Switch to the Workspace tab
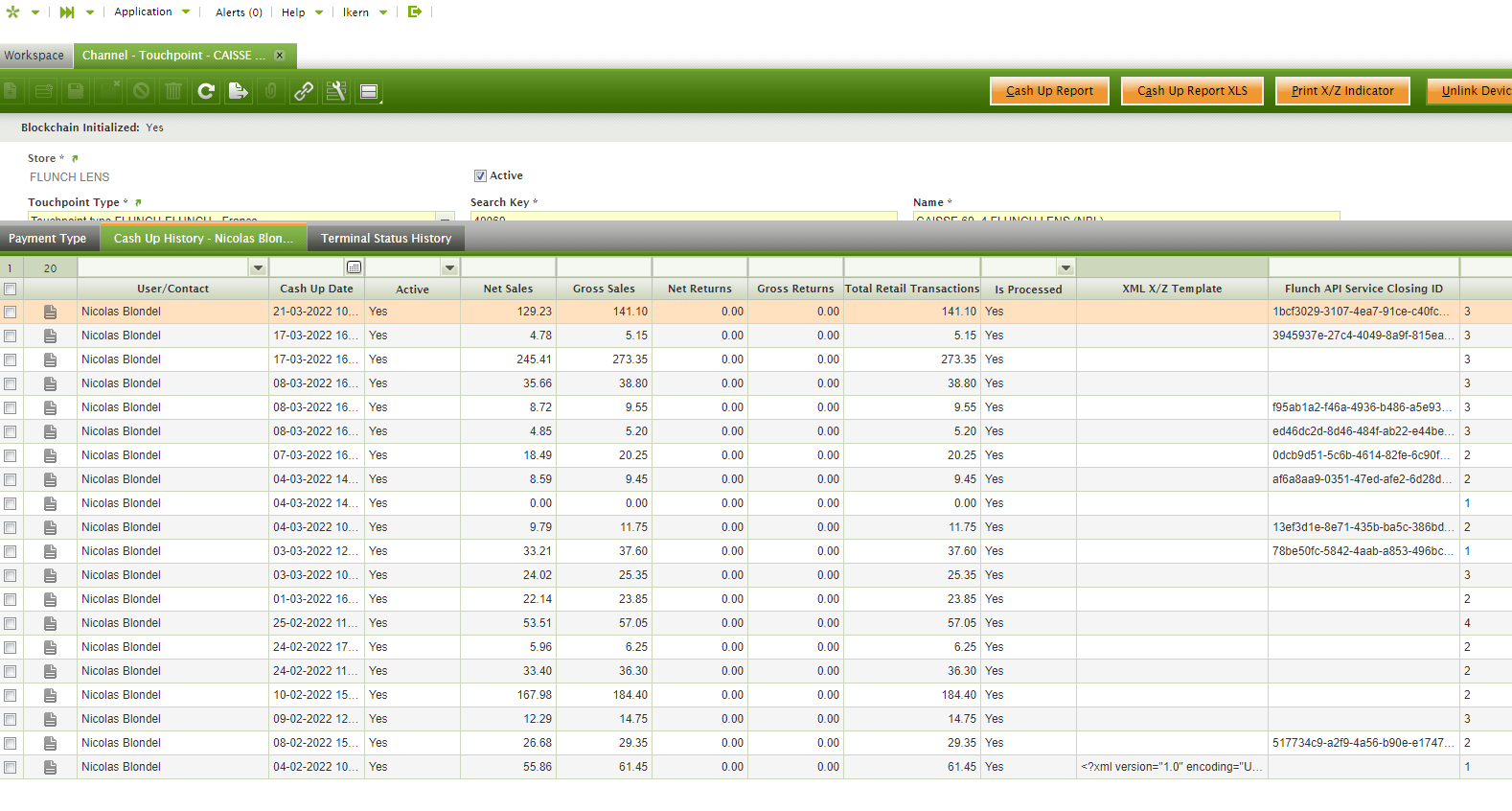This screenshot has height=811, width=1512. 34,56
